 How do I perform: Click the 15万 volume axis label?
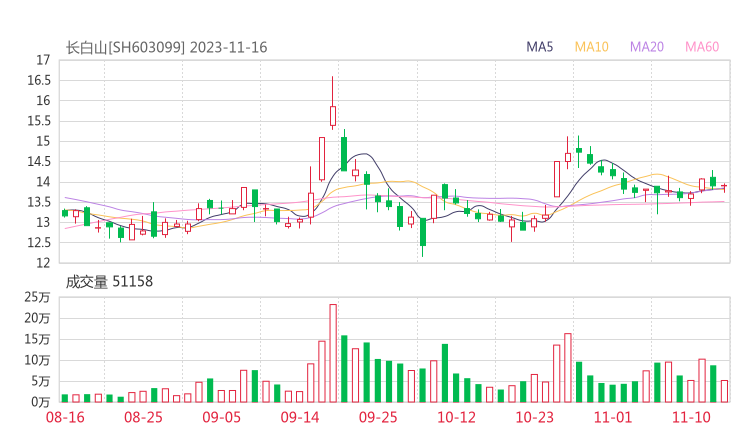(x=37, y=339)
